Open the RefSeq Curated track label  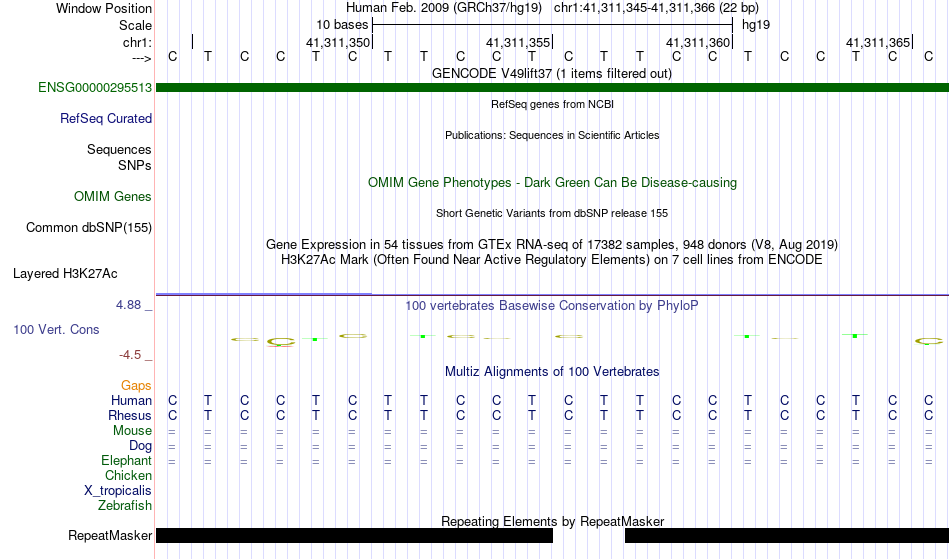[x=105, y=119]
